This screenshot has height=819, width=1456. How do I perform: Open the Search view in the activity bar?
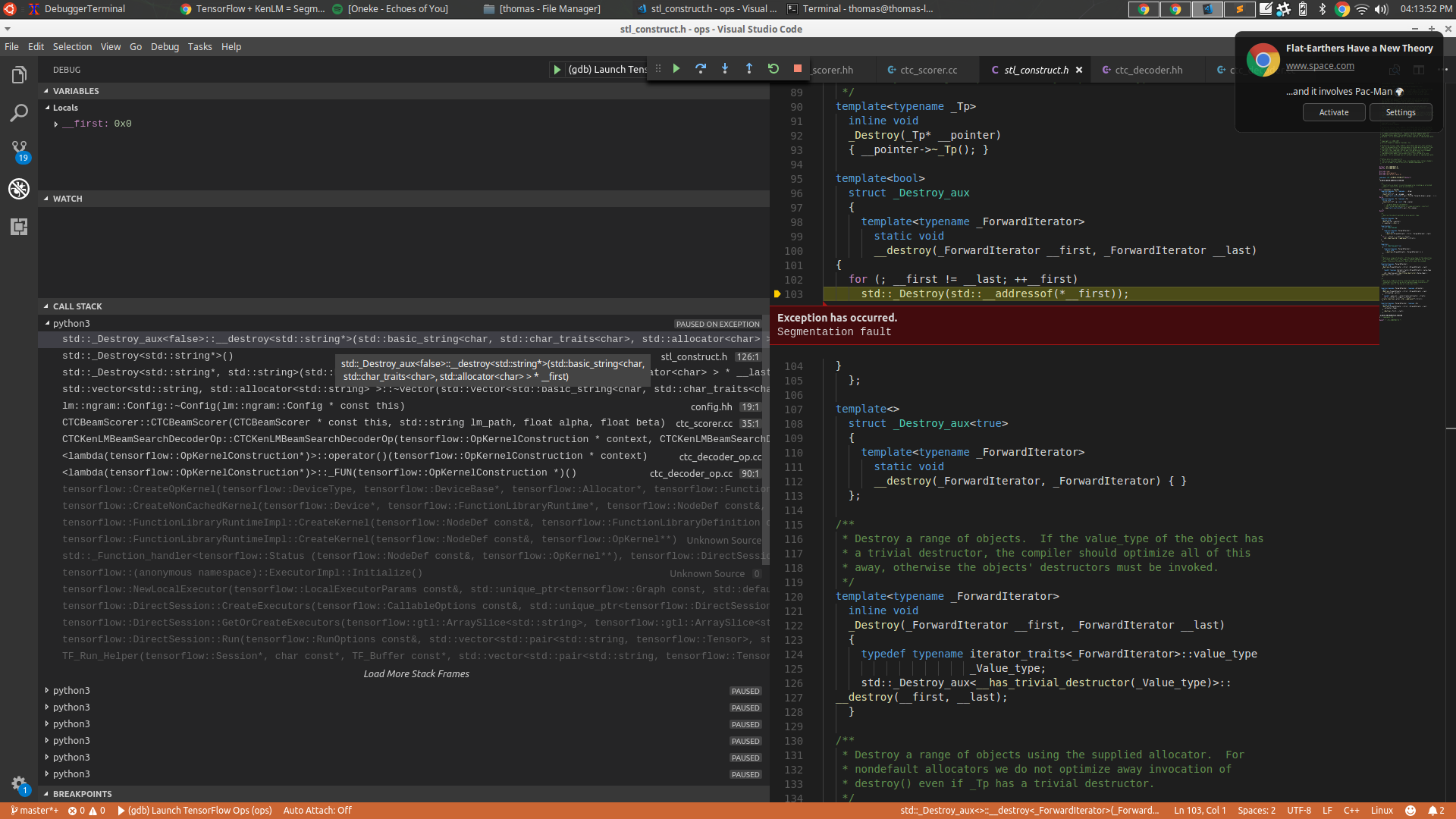click(x=19, y=113)
